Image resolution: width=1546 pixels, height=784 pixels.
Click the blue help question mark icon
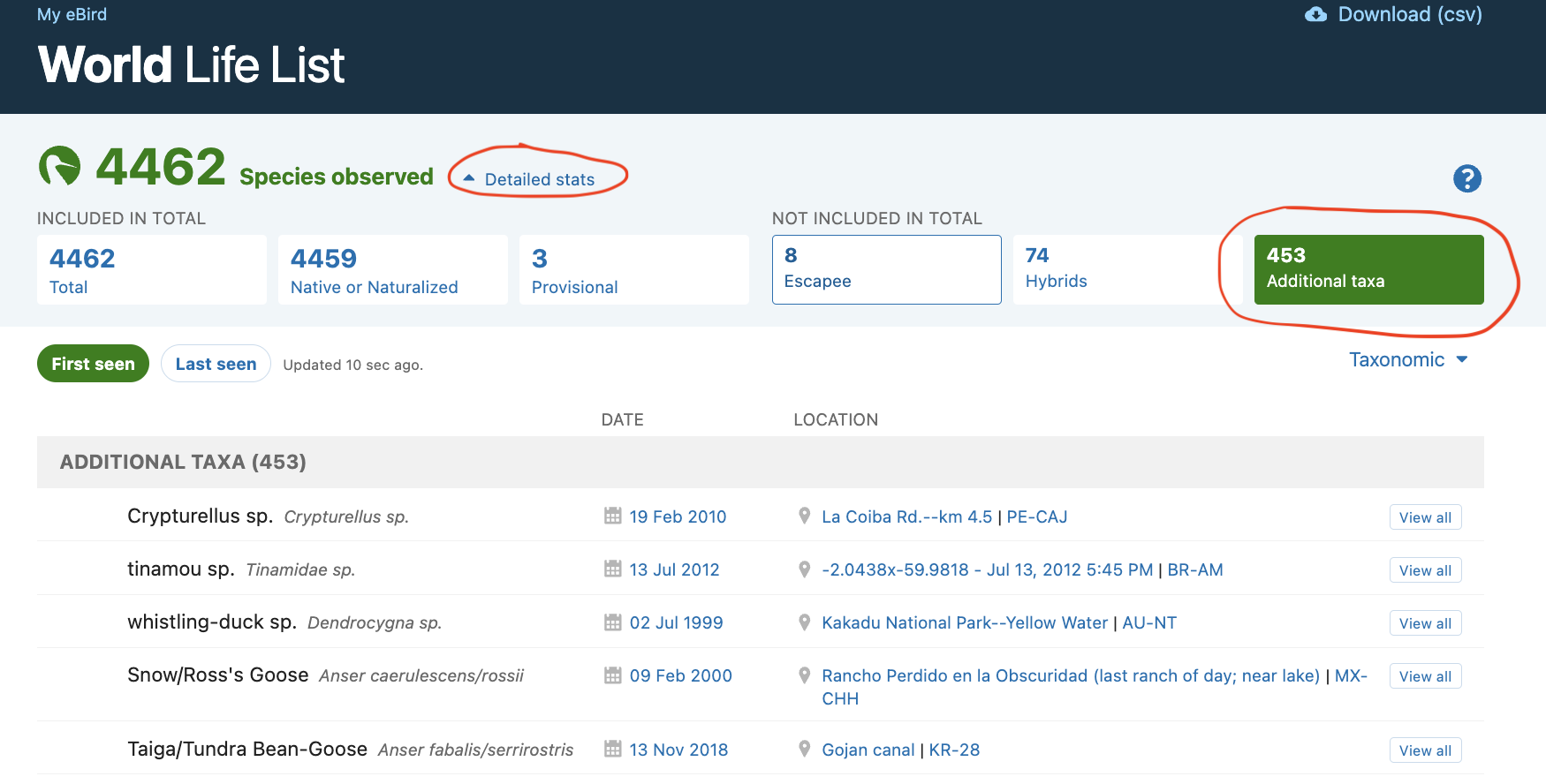1466,179
